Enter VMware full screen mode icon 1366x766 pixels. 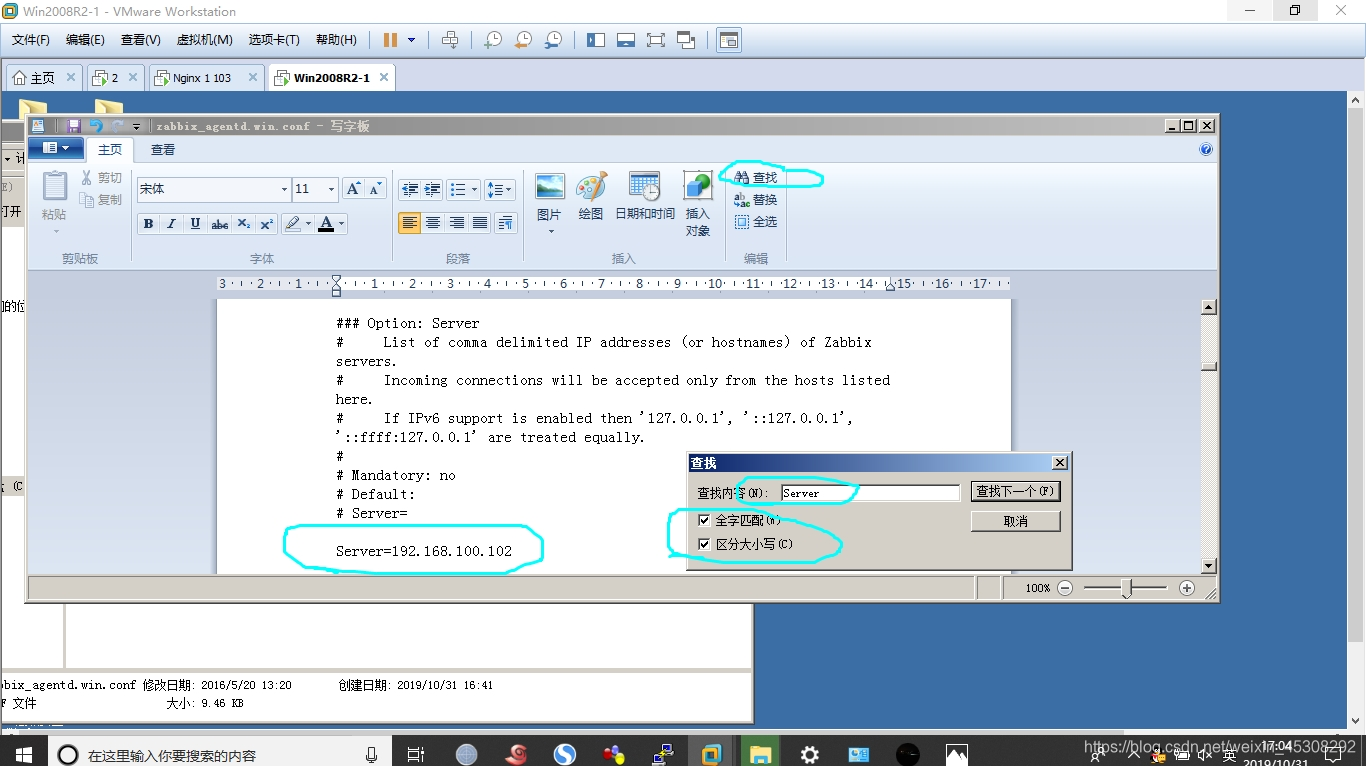[x=656, y=40]
